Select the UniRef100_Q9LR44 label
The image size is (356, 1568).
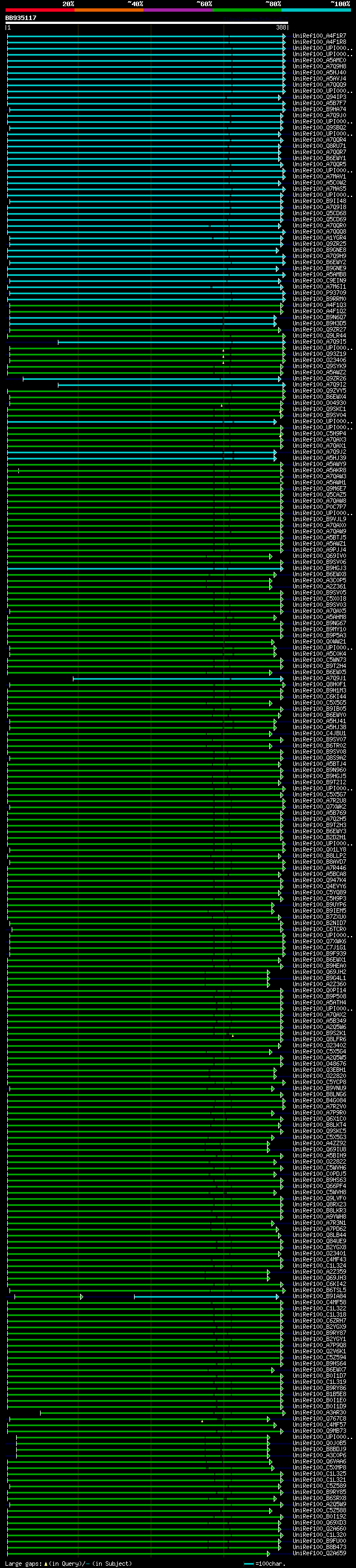(x=319, y=335)
